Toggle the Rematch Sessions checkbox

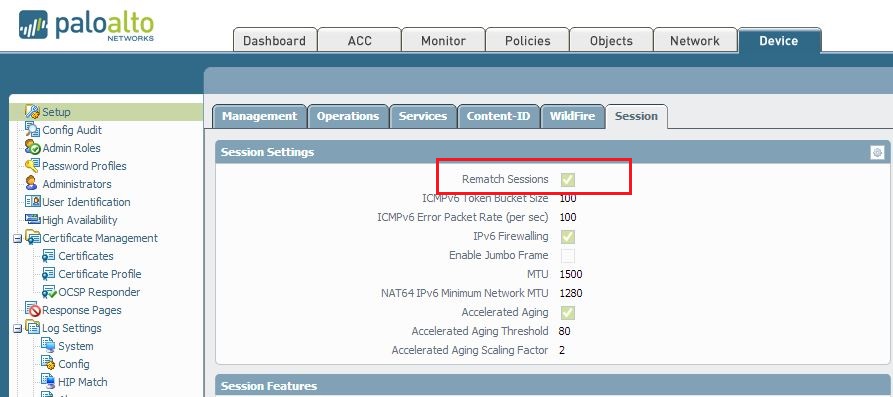(568, 180)
